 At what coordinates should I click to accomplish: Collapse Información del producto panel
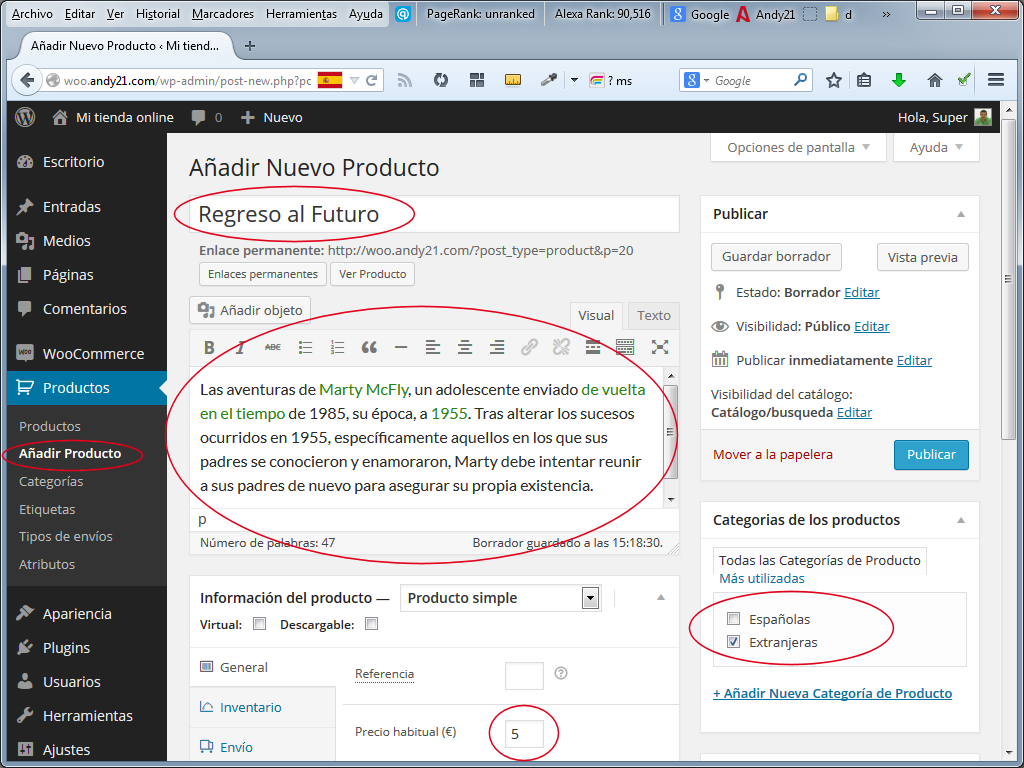(660, 598)
